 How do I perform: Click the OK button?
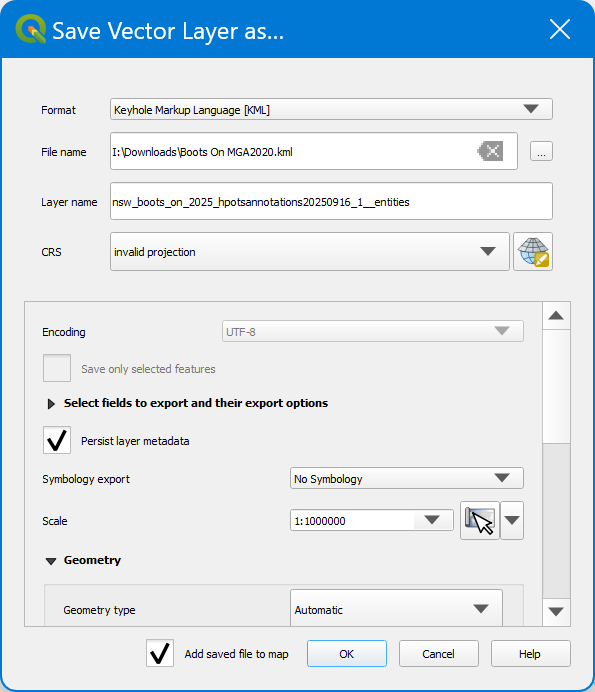(346, 654)
